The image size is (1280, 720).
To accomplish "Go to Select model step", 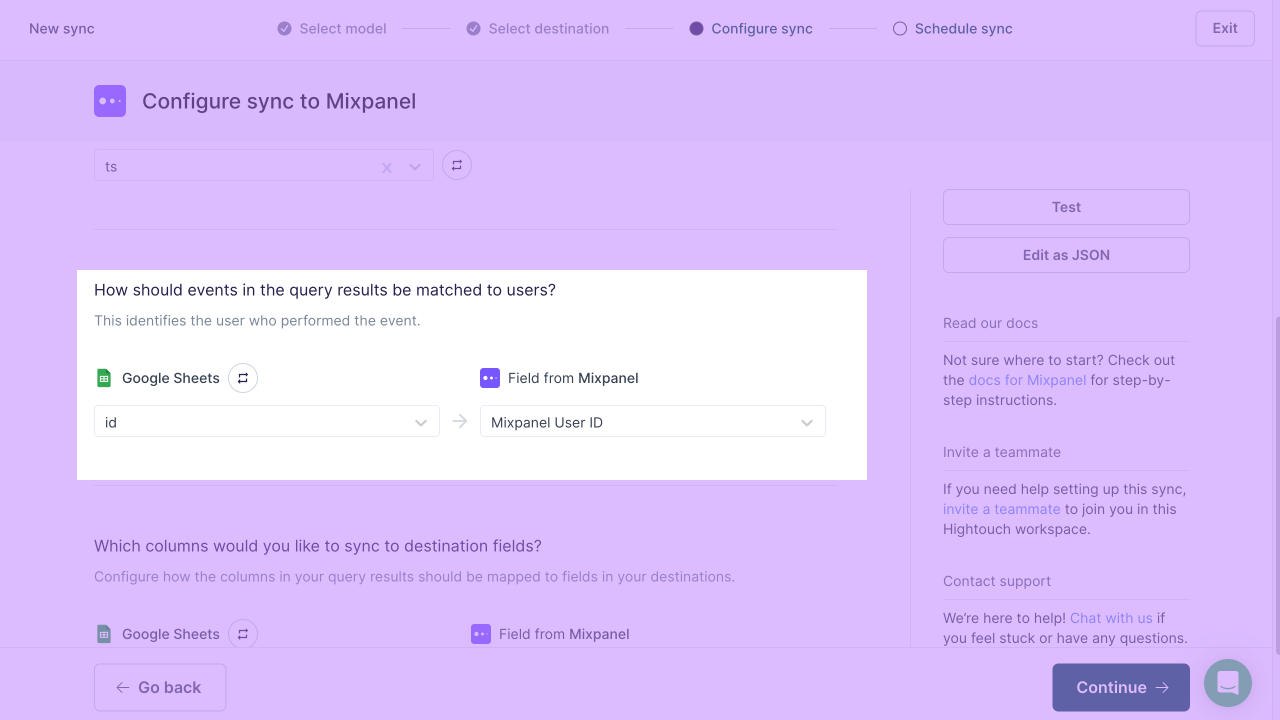I will pos(332,28).
